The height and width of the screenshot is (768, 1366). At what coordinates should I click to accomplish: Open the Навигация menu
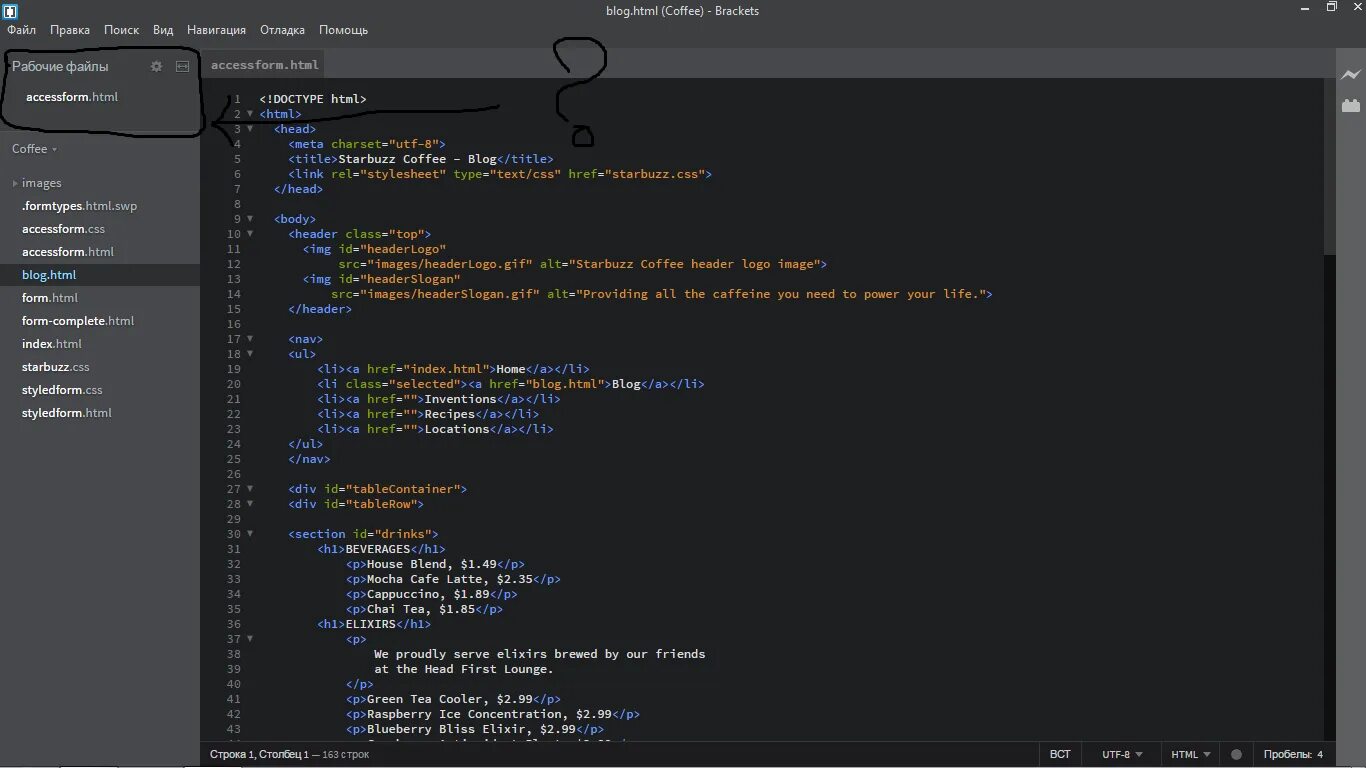tap(216, 30)
